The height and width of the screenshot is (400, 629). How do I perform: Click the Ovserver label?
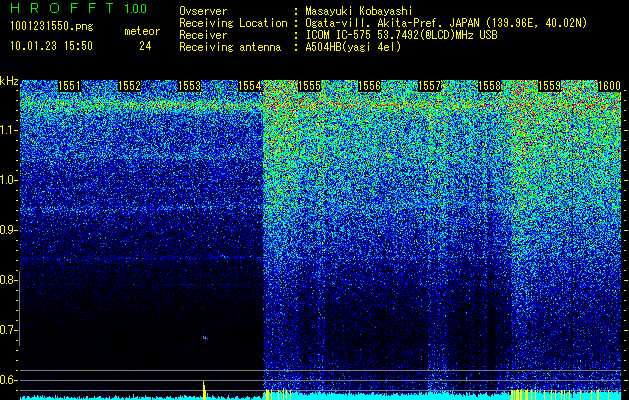tap(203, 11)
